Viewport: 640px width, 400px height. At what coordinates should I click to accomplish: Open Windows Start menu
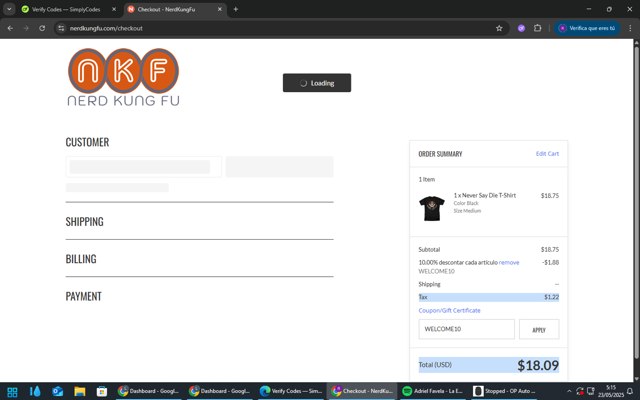12,391
